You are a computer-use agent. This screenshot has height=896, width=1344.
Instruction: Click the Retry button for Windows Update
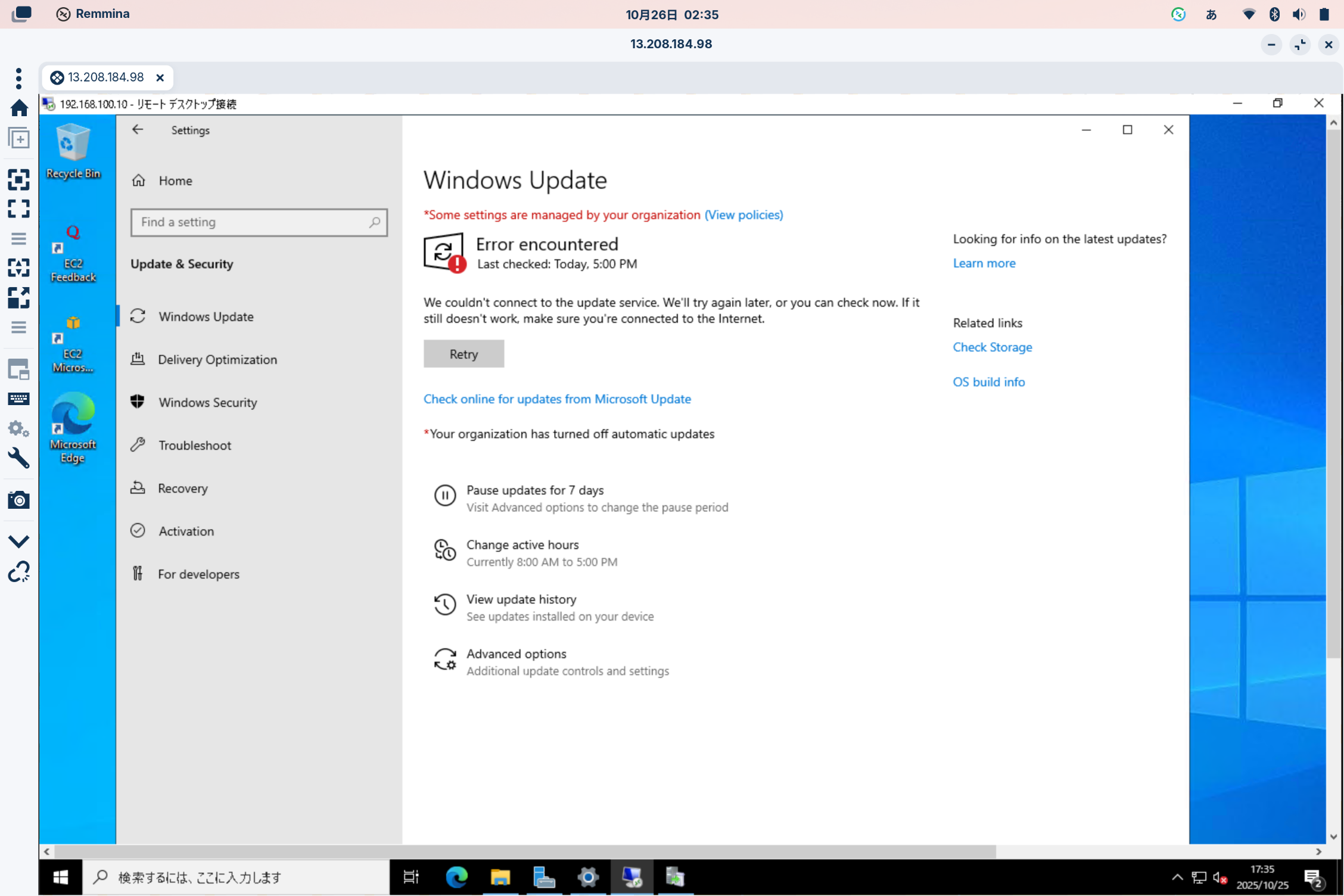(463, 353)
